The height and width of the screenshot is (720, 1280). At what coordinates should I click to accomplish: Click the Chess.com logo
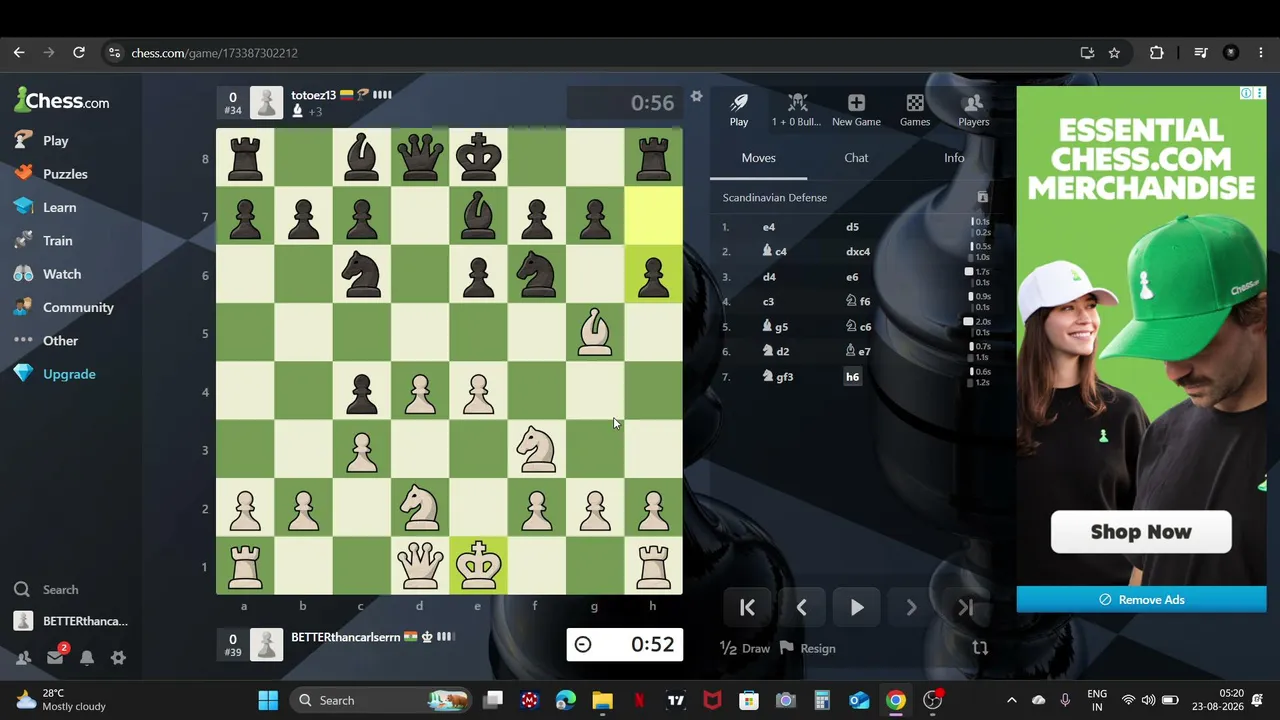click(62, 100)
